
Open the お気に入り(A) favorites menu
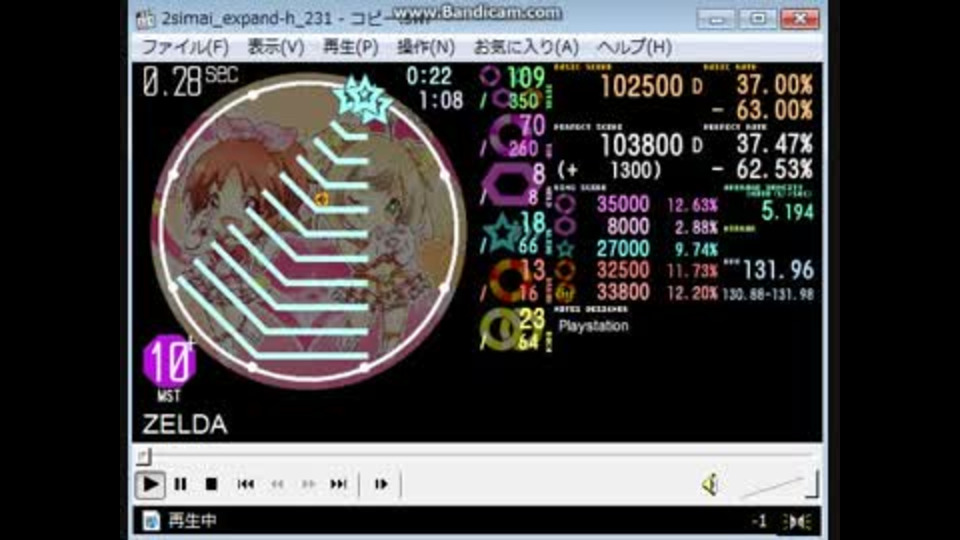click(526, 47)
